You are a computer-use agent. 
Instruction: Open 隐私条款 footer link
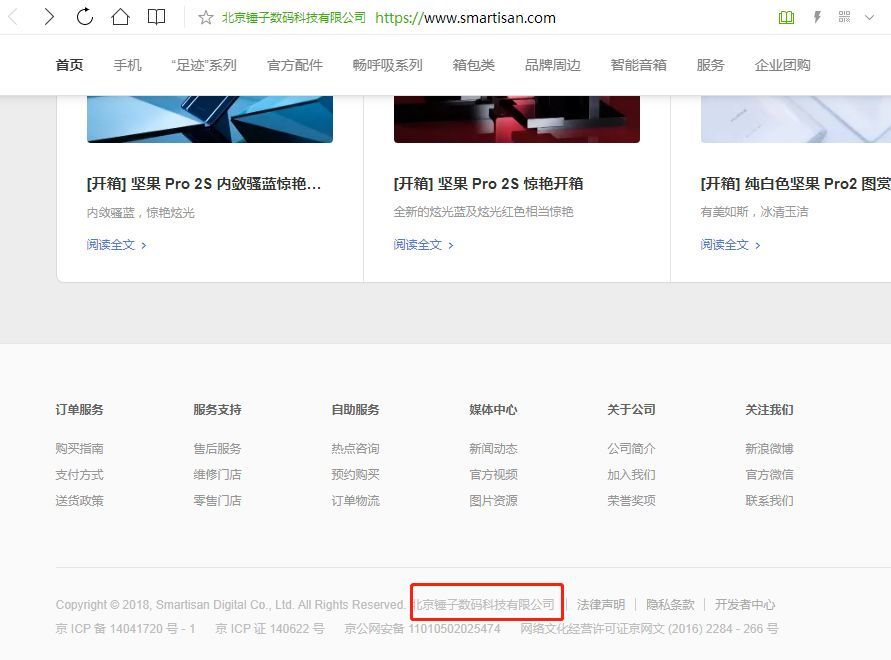click(671, 605)
